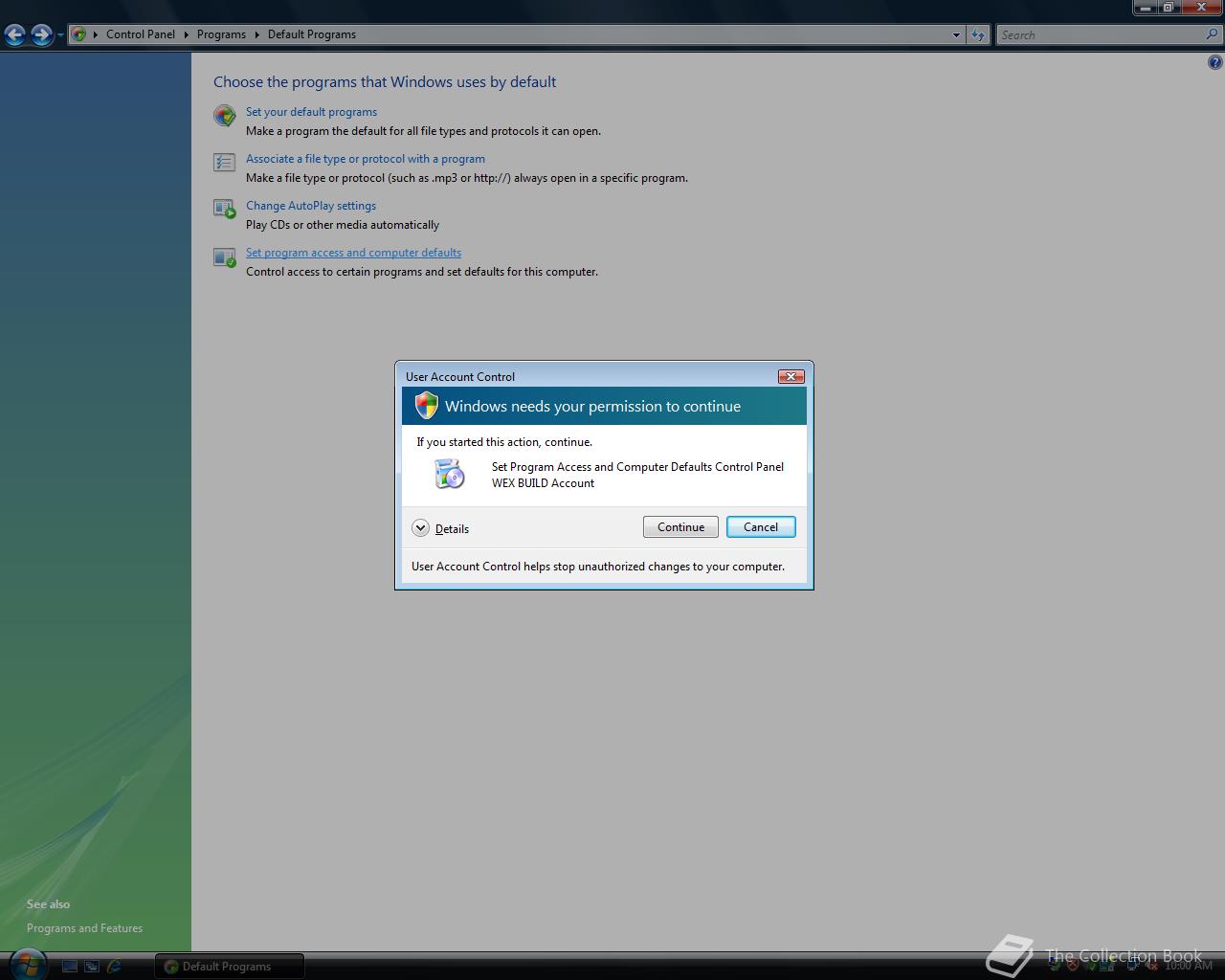Click the address bar refresh icon
The image size is (1225, 980).
pos(977,34)
